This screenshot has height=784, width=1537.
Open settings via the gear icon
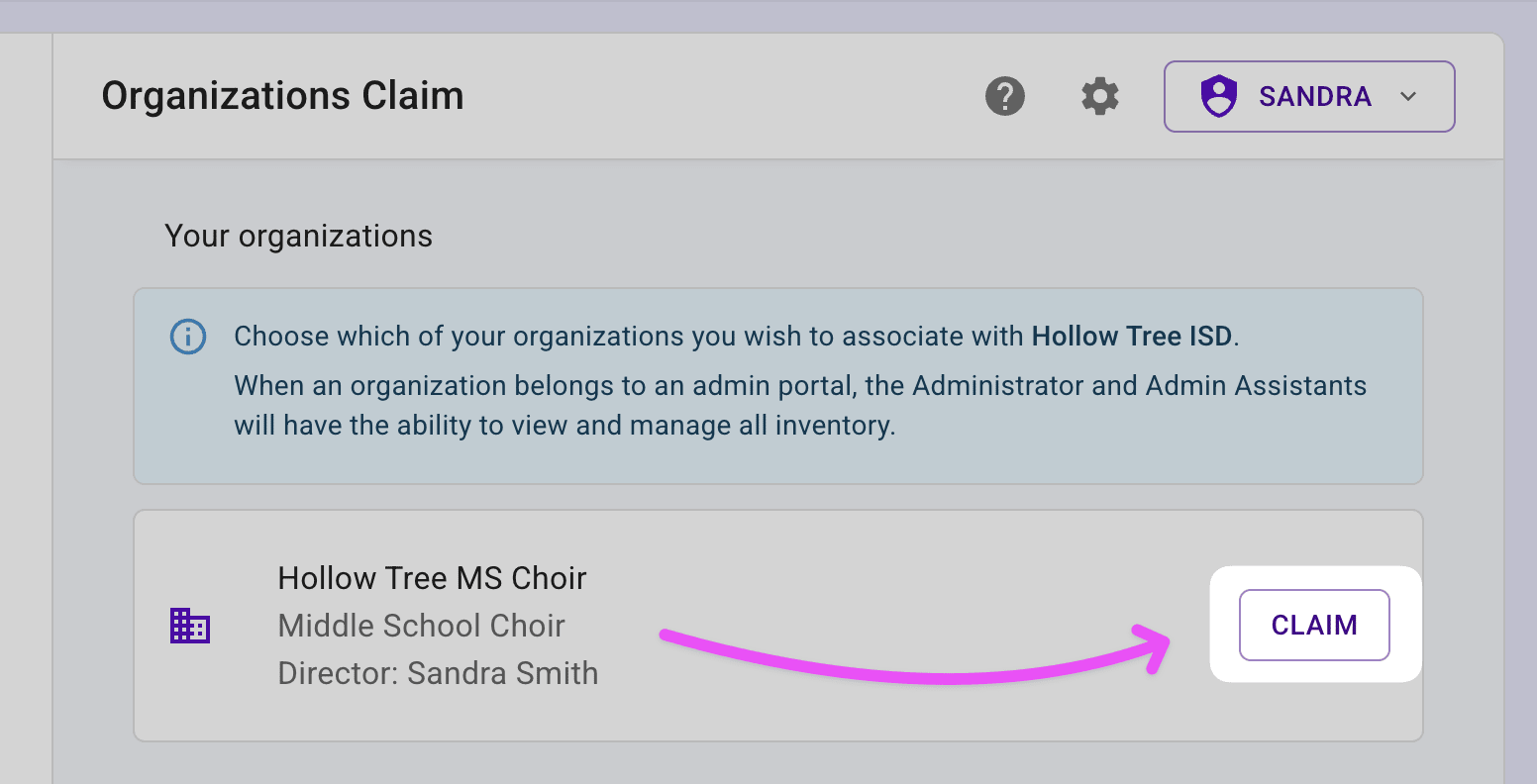pos(1100,97)
